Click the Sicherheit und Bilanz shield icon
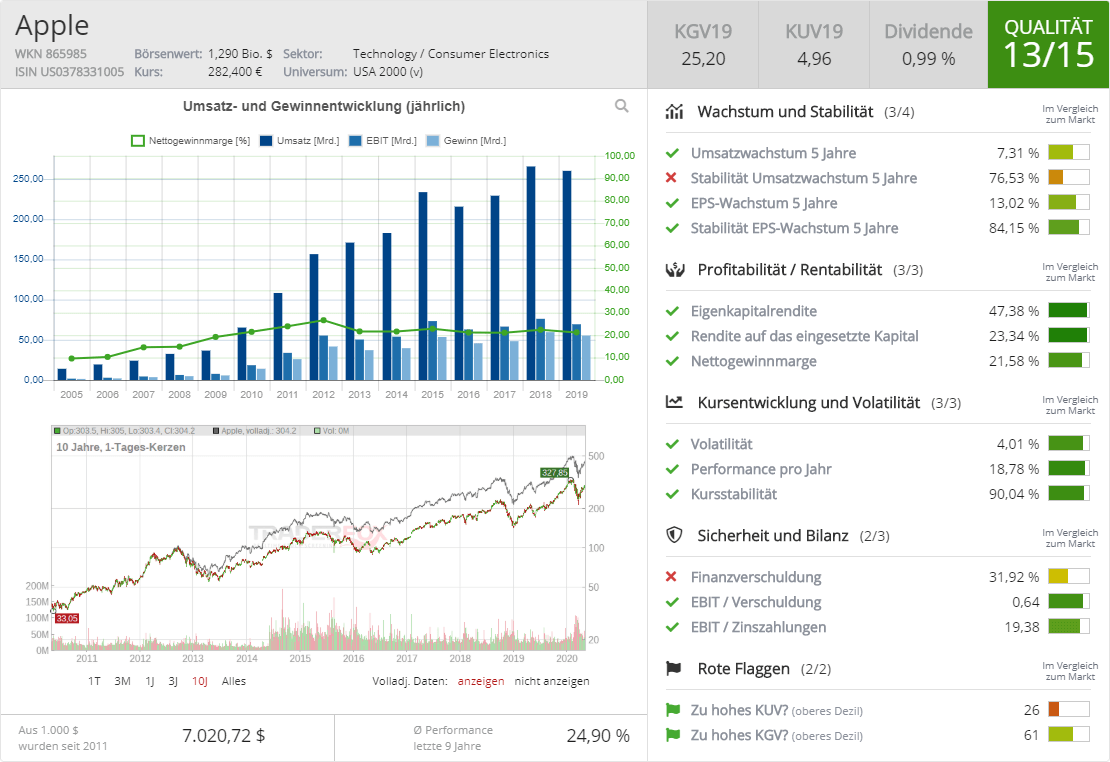Image resolution: width=1110 pixels, height=762 pixels. pos(675,535)
